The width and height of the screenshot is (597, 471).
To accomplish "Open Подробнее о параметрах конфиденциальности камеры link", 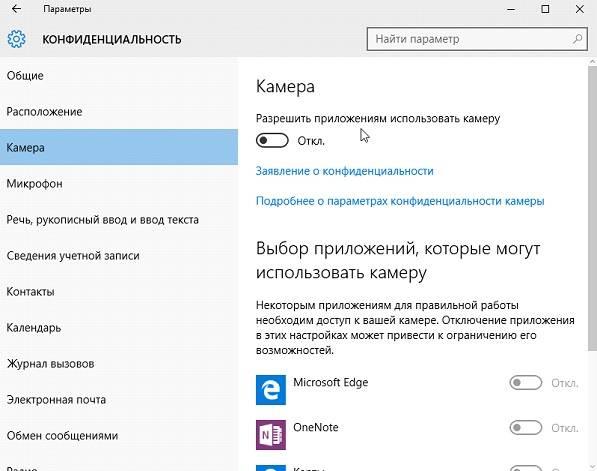I will [400, 201].
